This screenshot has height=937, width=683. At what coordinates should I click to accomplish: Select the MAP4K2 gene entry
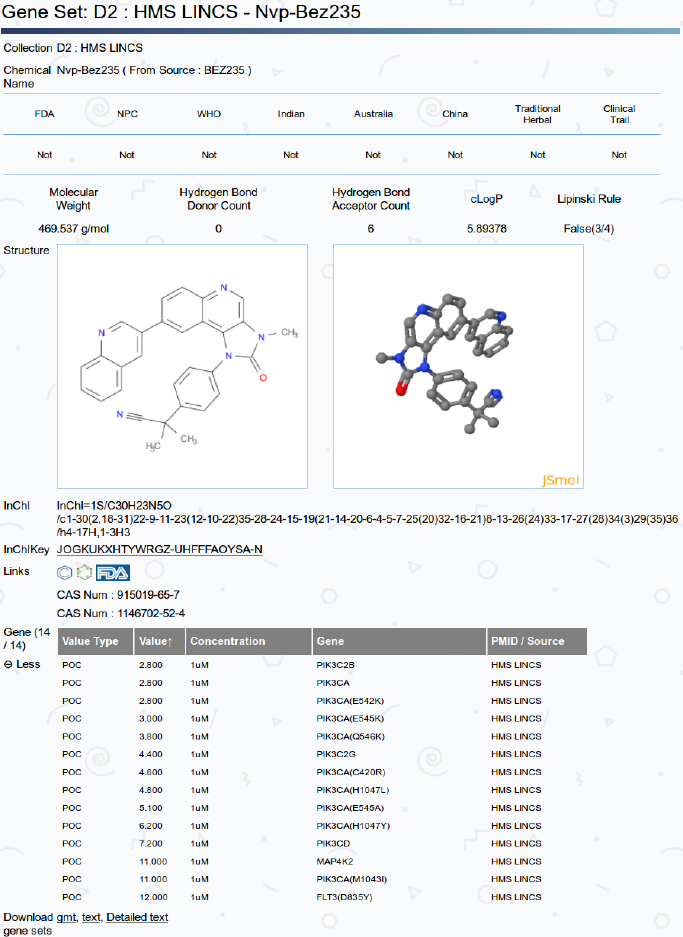332,861
